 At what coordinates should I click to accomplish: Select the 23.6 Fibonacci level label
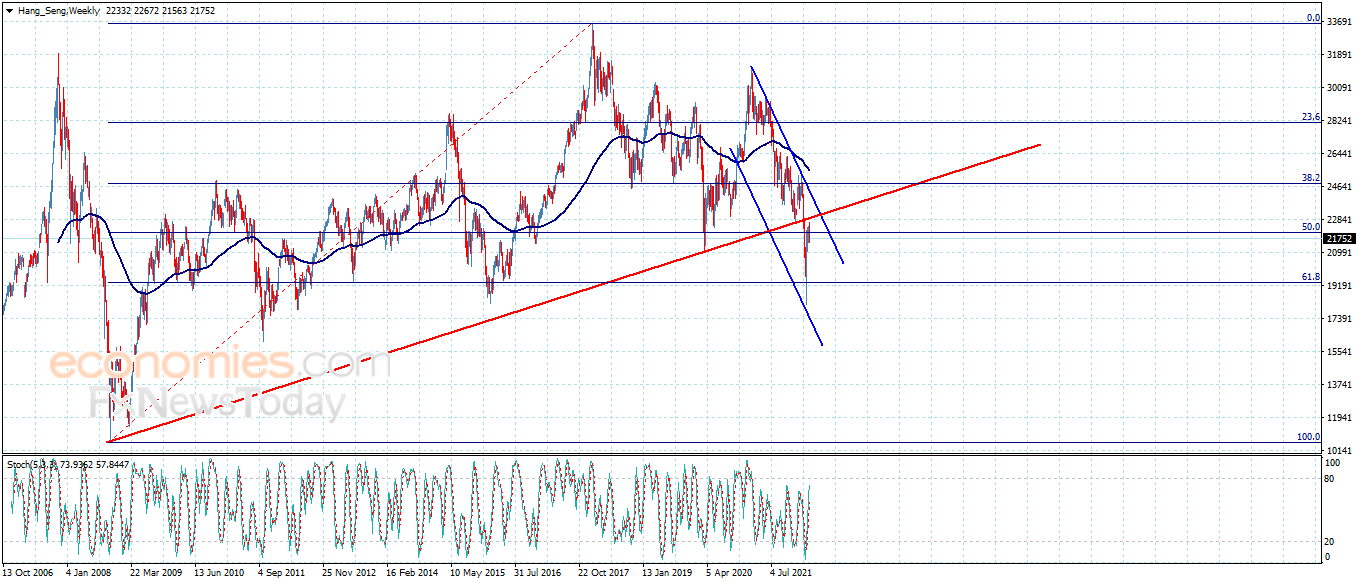point(1311,117)
